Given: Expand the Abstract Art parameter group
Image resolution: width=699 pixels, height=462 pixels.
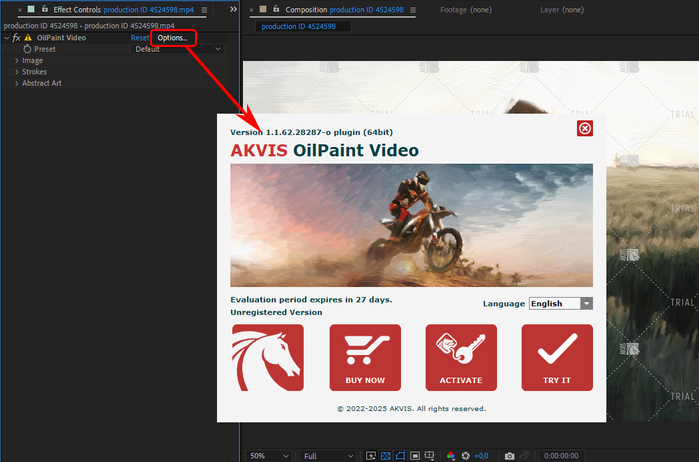Looking at the screenshot, I should tap(16, 83).
